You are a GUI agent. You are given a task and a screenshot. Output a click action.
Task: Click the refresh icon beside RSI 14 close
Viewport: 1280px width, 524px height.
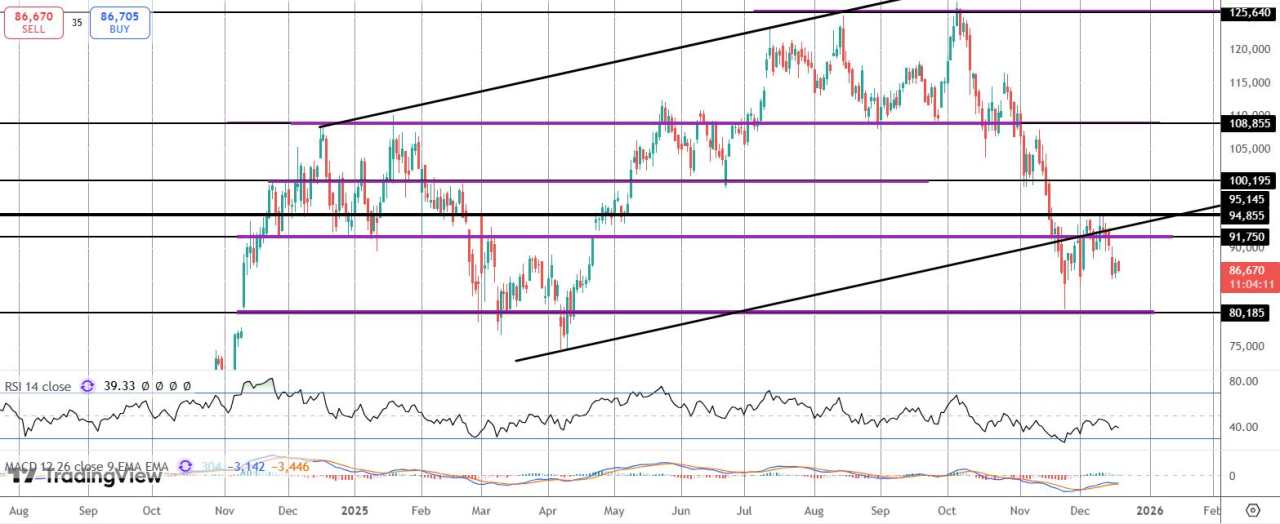[x=87, y=386]
